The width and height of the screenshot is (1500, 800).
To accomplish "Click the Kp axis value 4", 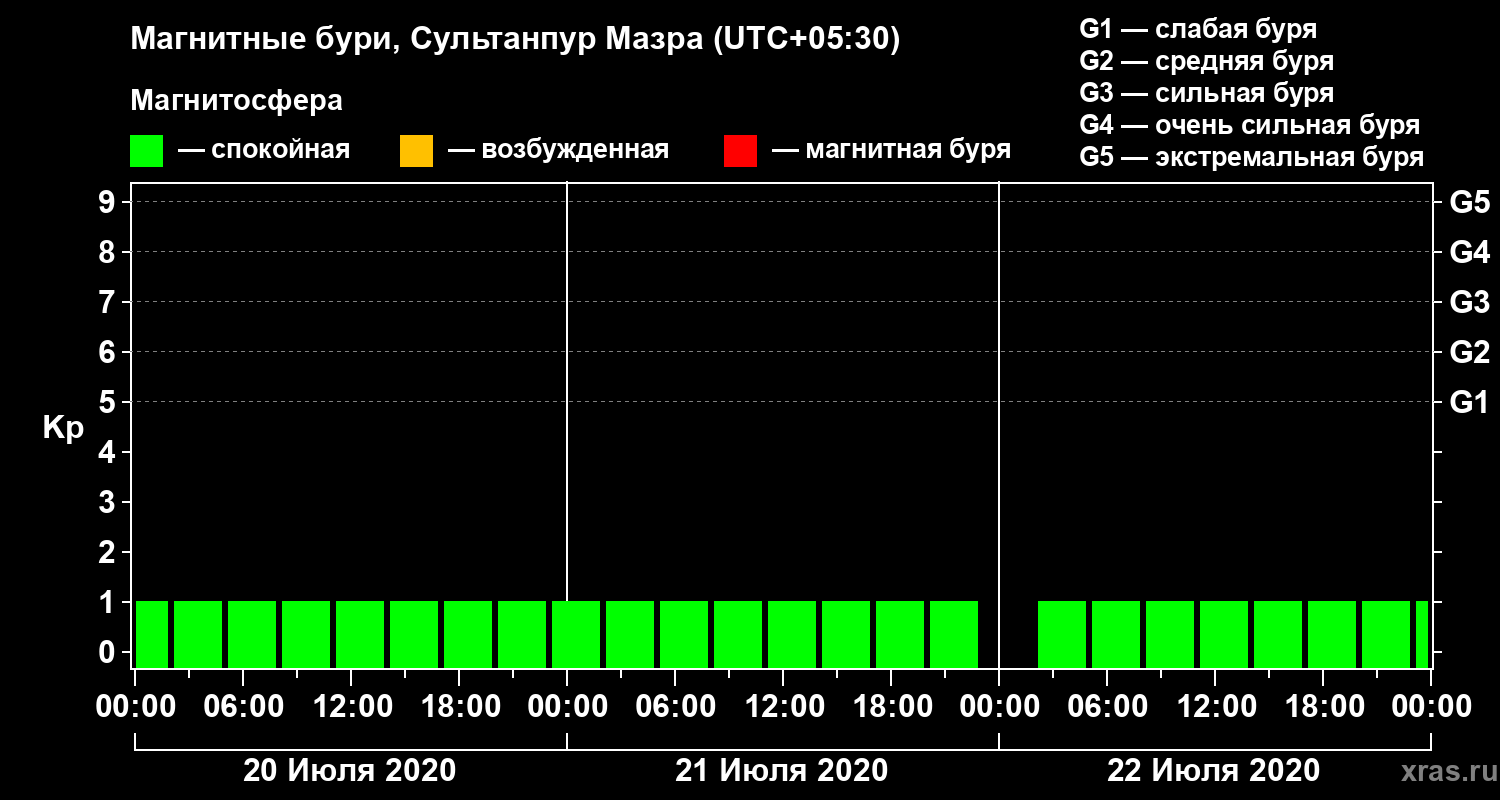I will tap(109, 452).
